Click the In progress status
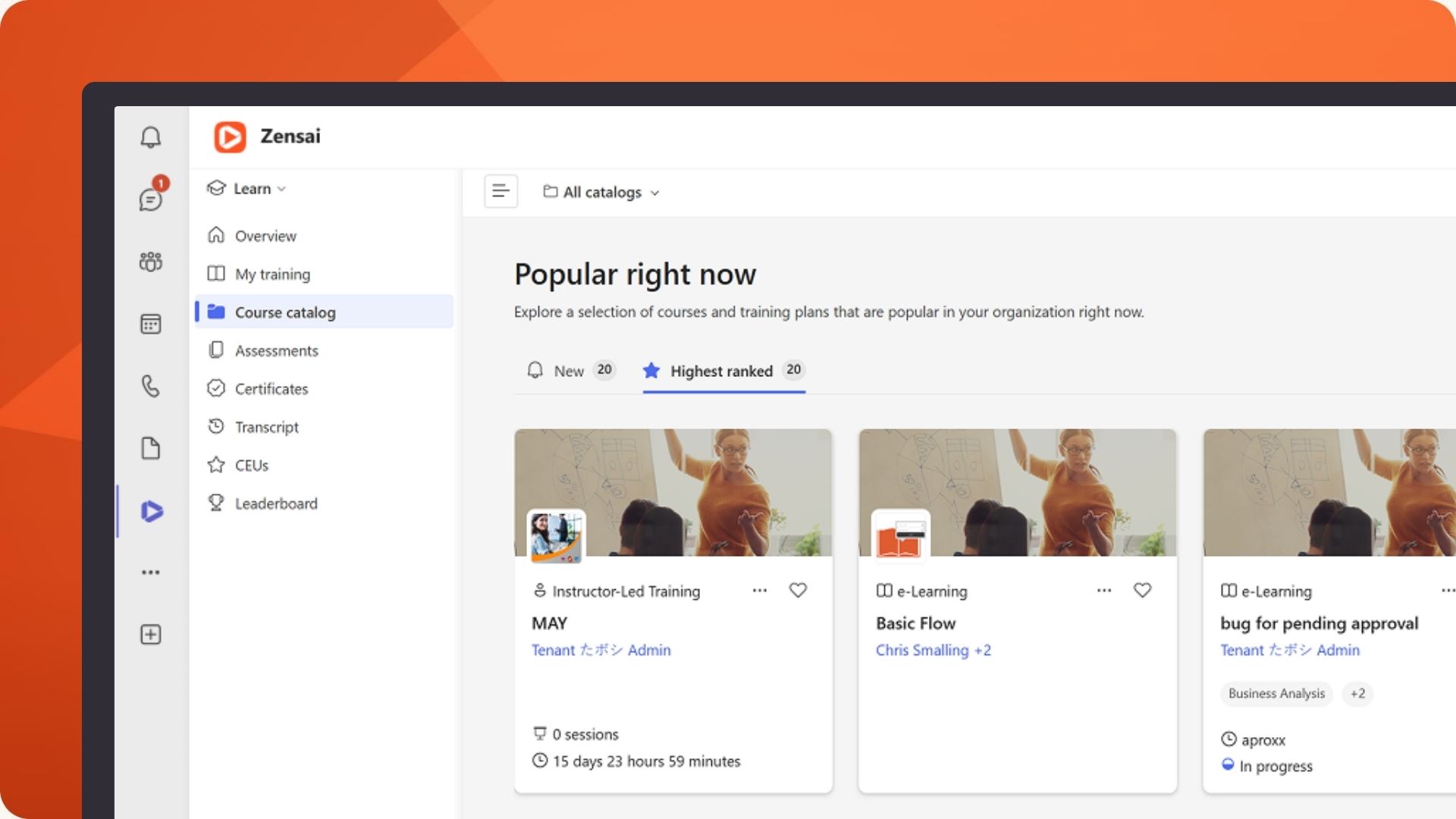The height and width of the screenshot is (819, 1456). click(x=1276, y=766)
